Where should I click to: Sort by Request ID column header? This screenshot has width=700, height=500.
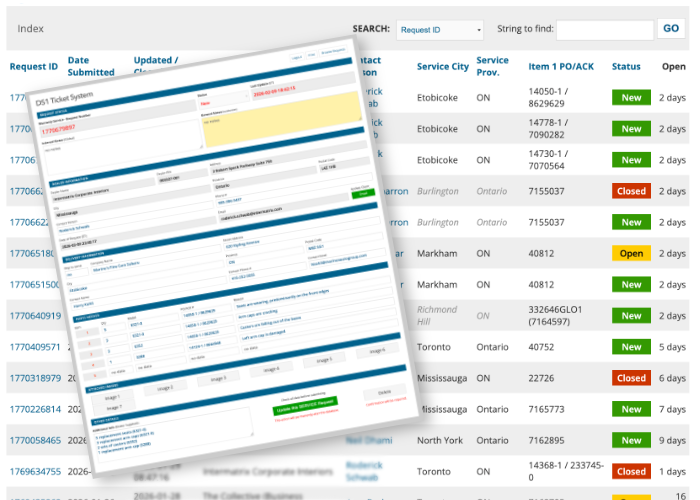pyautogui.click(x=35, y=67)
